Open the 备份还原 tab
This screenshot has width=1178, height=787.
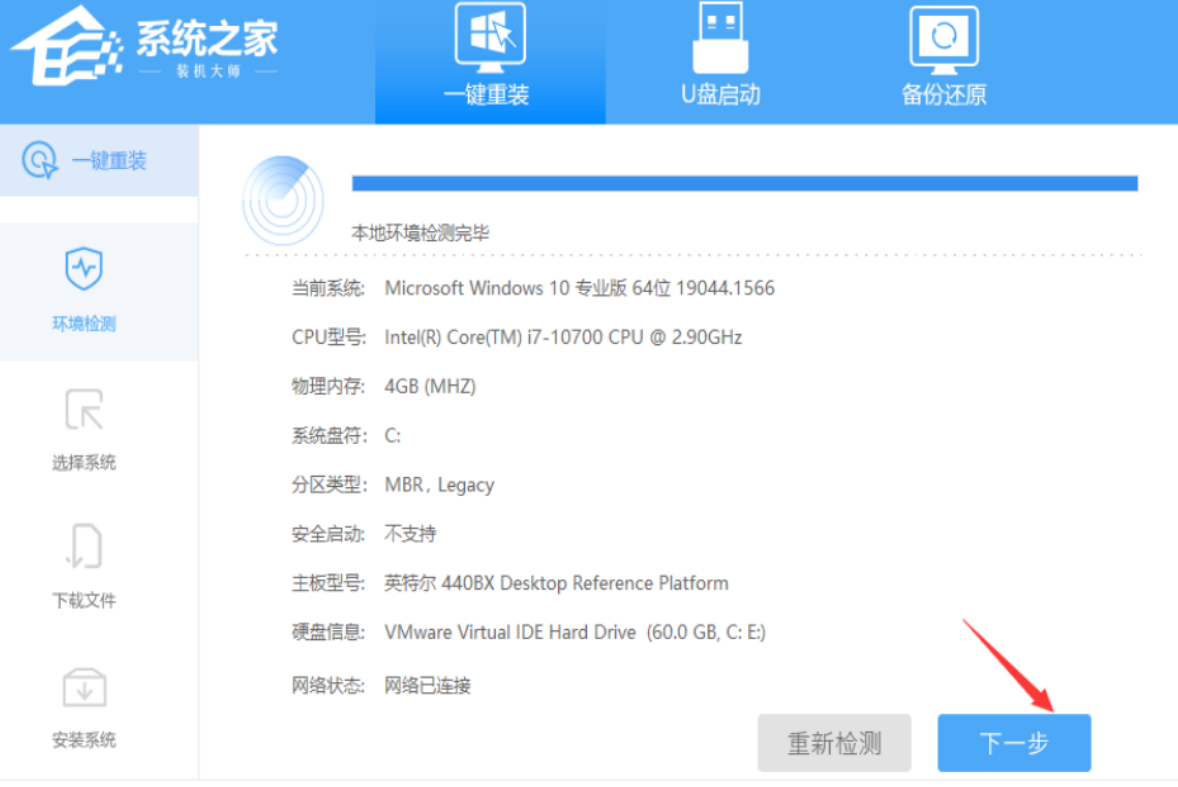point(943,39)
